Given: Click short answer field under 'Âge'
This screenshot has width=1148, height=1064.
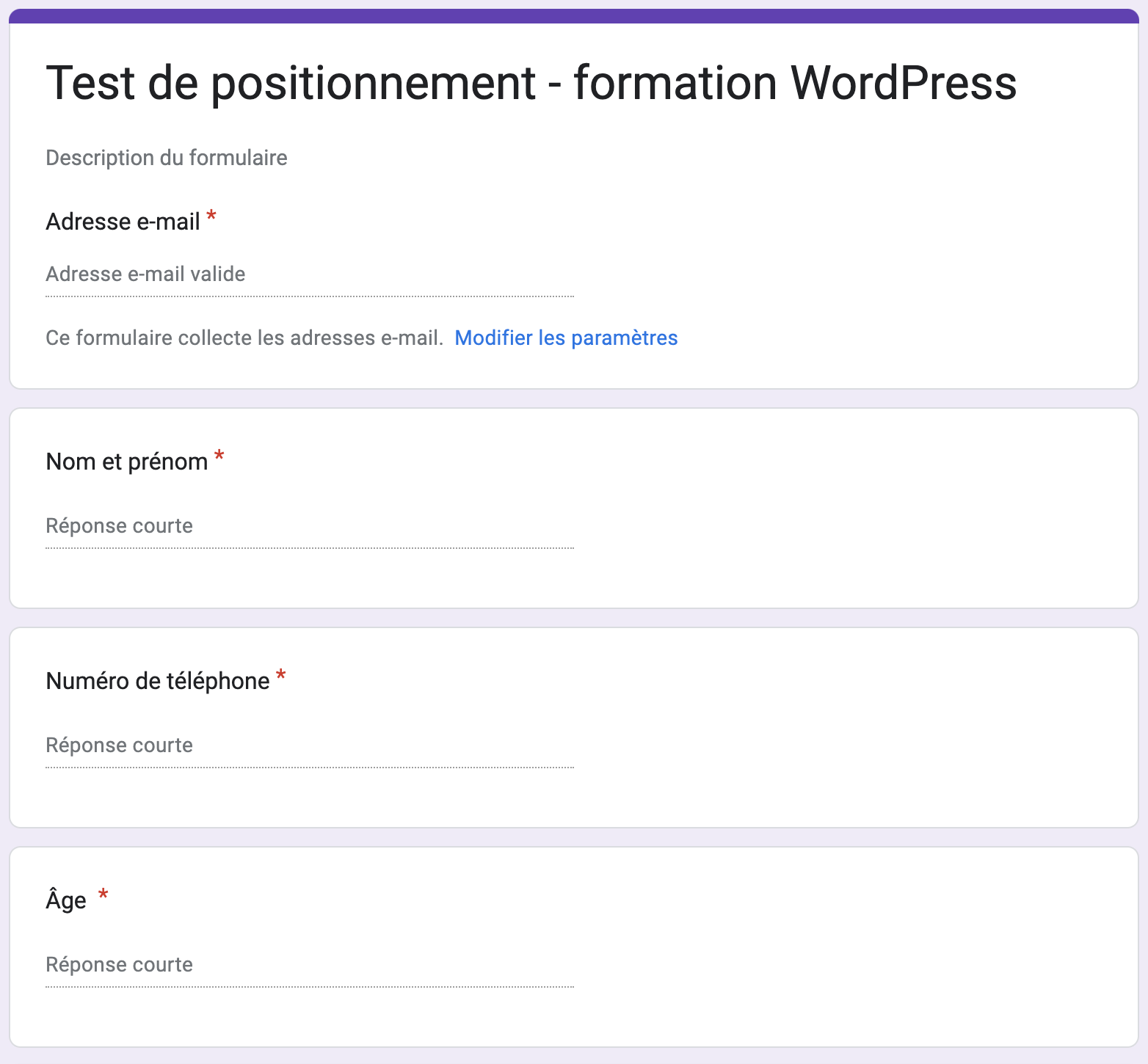Looking at the screenshot, I should click(309, 965).
